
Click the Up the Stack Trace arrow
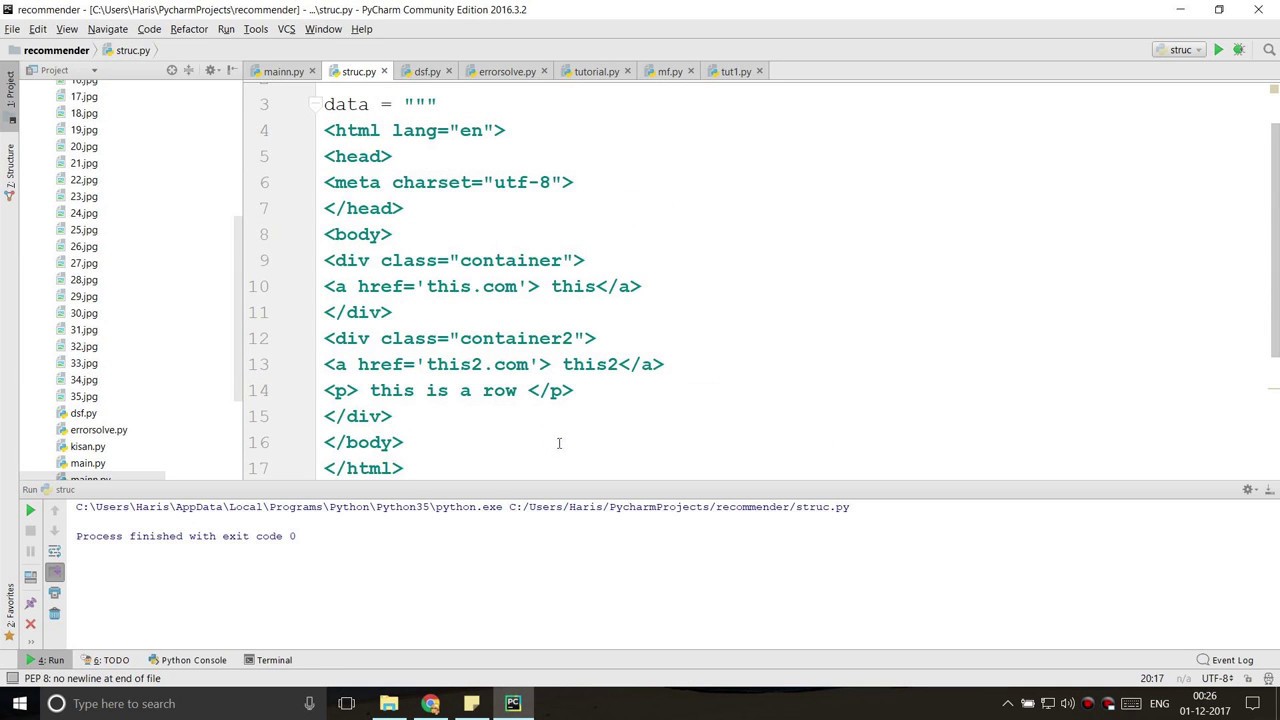tap(55, 510)
